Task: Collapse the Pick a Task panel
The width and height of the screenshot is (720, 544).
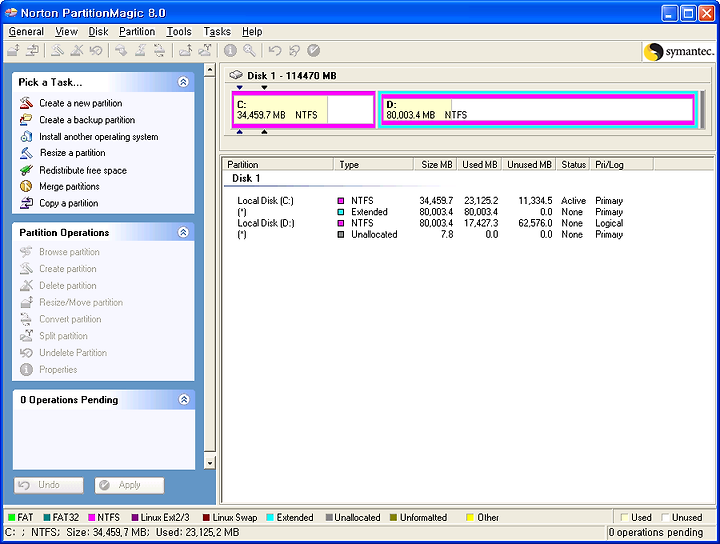Action: coord(183,82)
